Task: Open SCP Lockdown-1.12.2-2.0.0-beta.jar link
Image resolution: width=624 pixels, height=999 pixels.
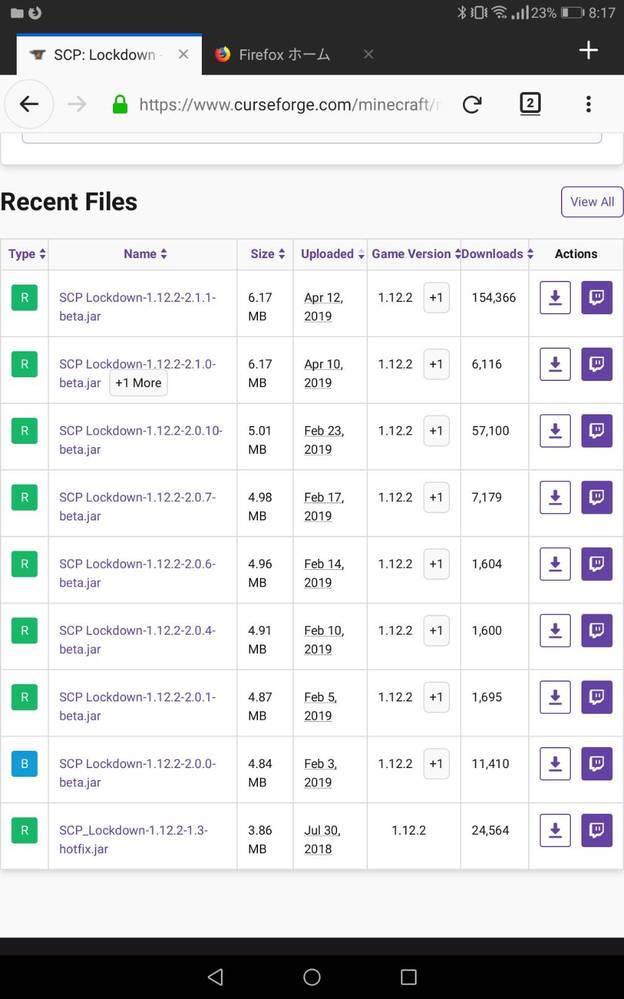Action: pyautogui.click(x=137, y=772)
